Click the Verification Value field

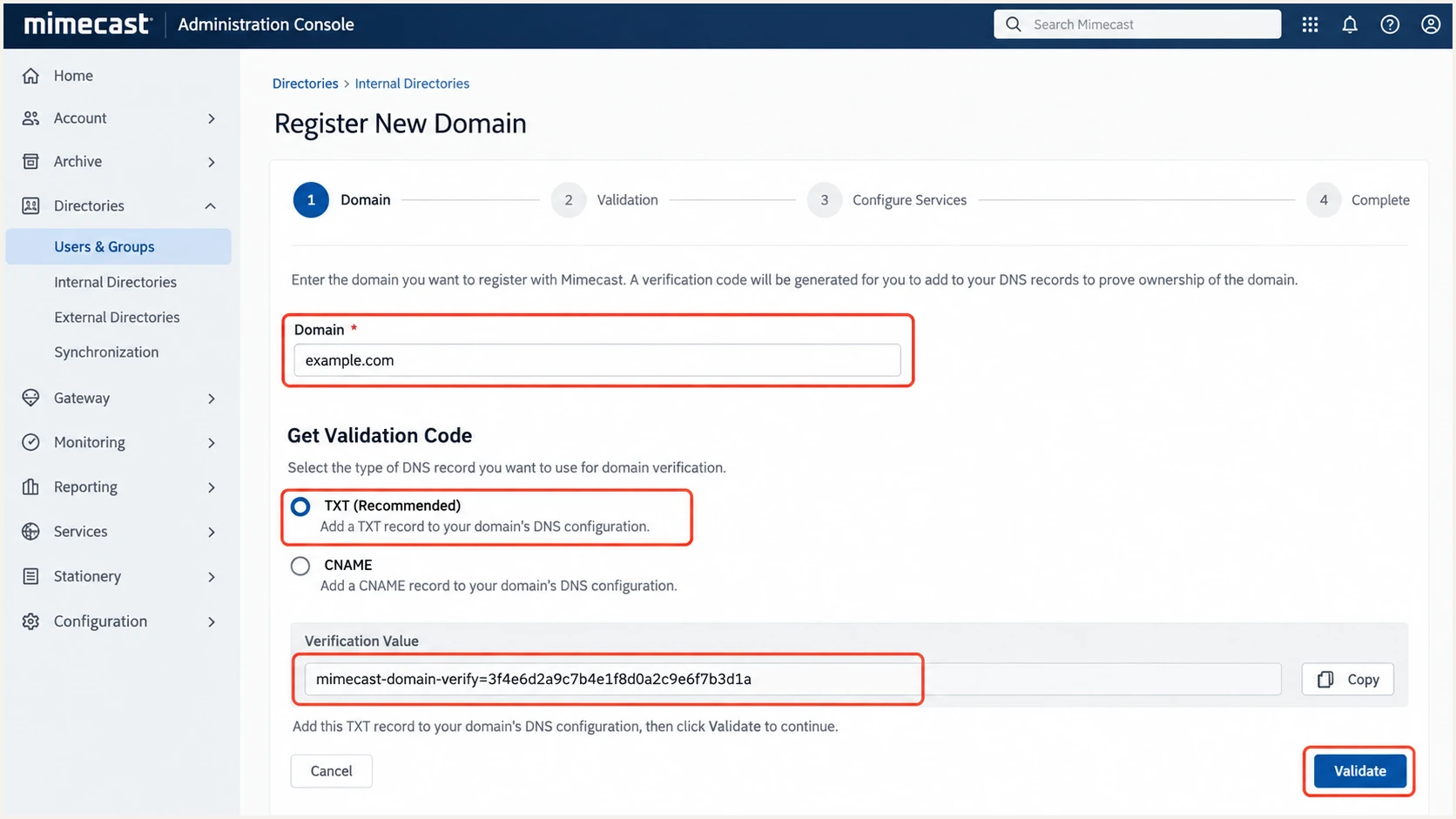[792, 679]
